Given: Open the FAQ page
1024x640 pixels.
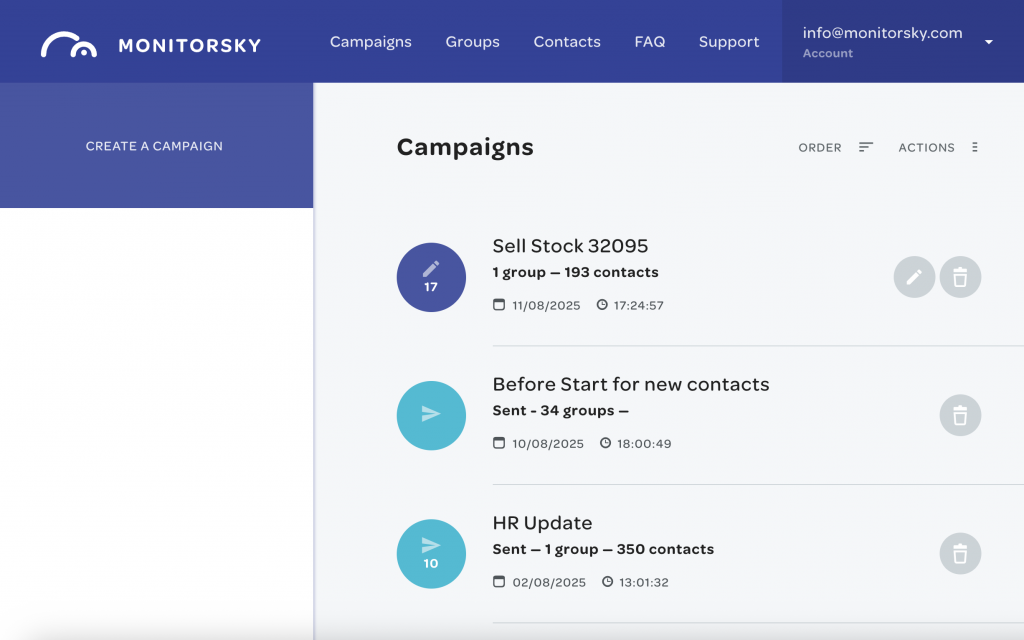Looking at the screenshot, I should click(x=650, y=42).
